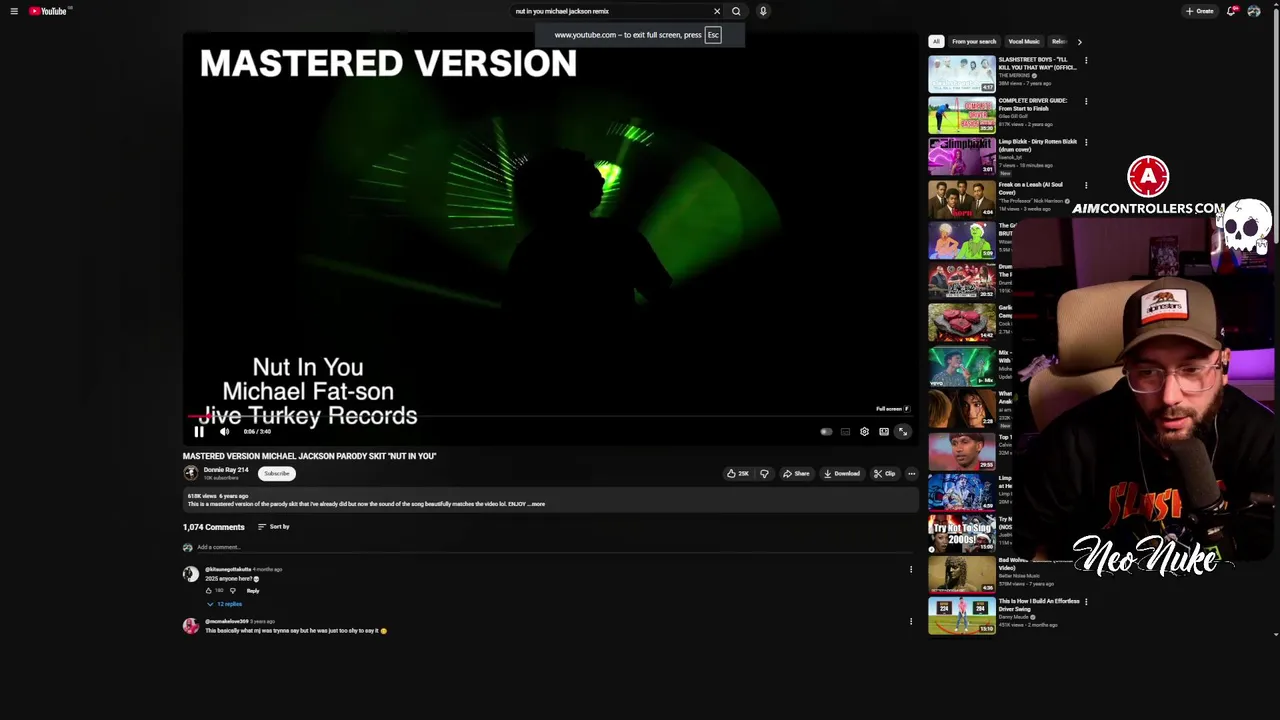Open options for mcmakelove369 comment
This screenshot has height=720, width=1280.
[911, 622]
